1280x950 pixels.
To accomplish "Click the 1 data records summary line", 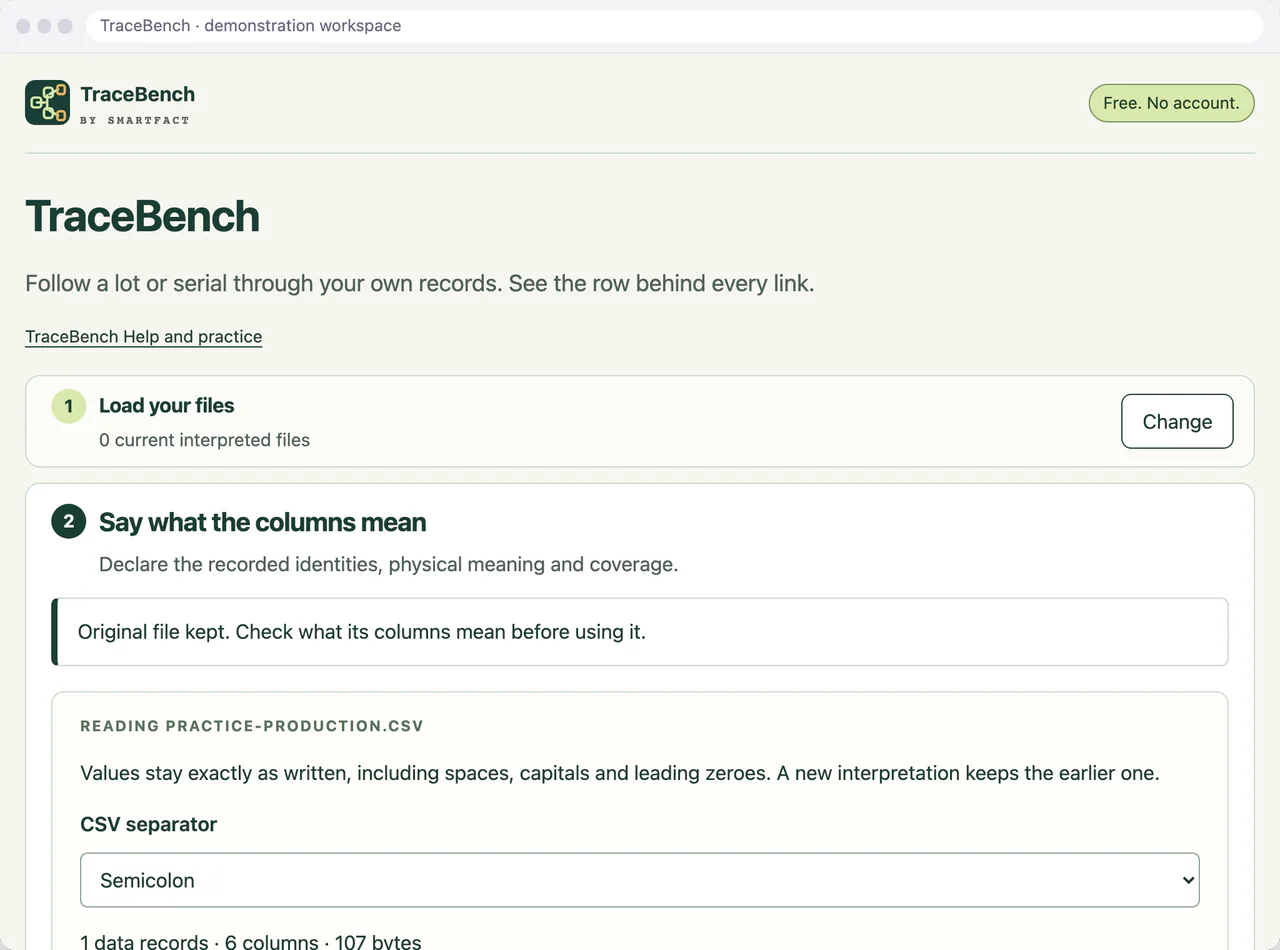I will point(251,942).
